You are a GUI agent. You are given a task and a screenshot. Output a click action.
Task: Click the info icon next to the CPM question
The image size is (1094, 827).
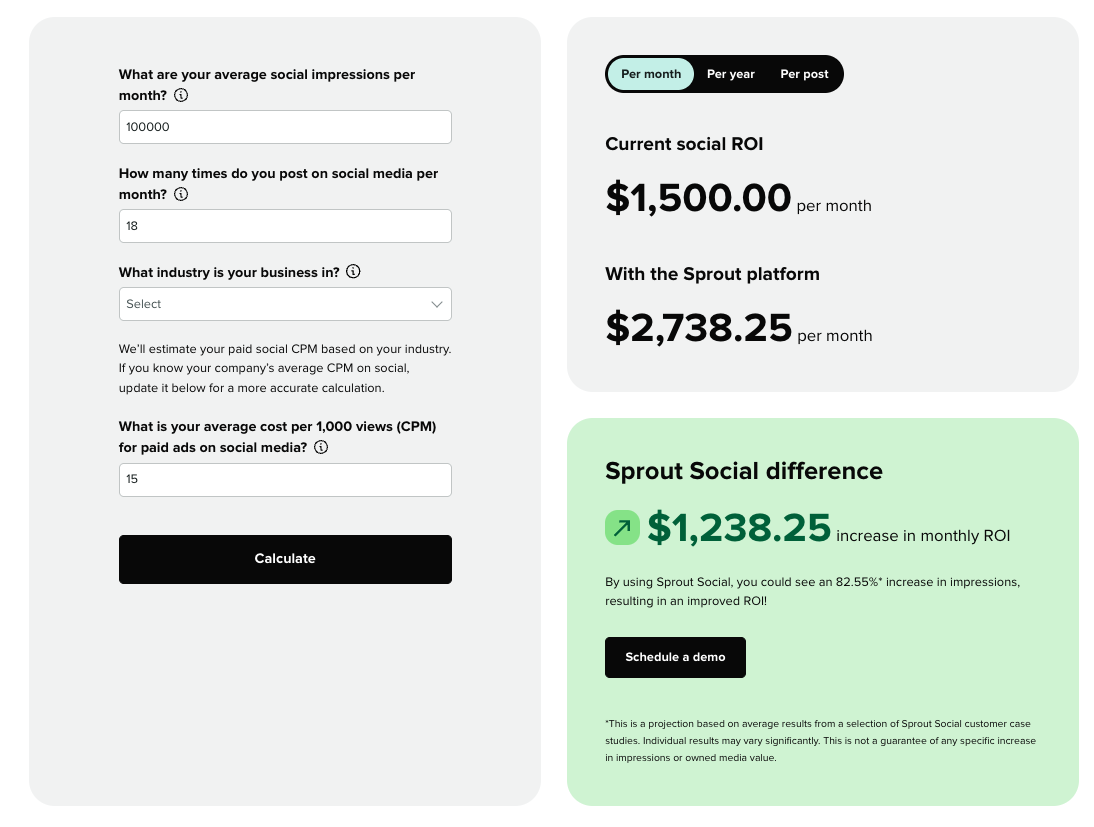click(321, 447)
